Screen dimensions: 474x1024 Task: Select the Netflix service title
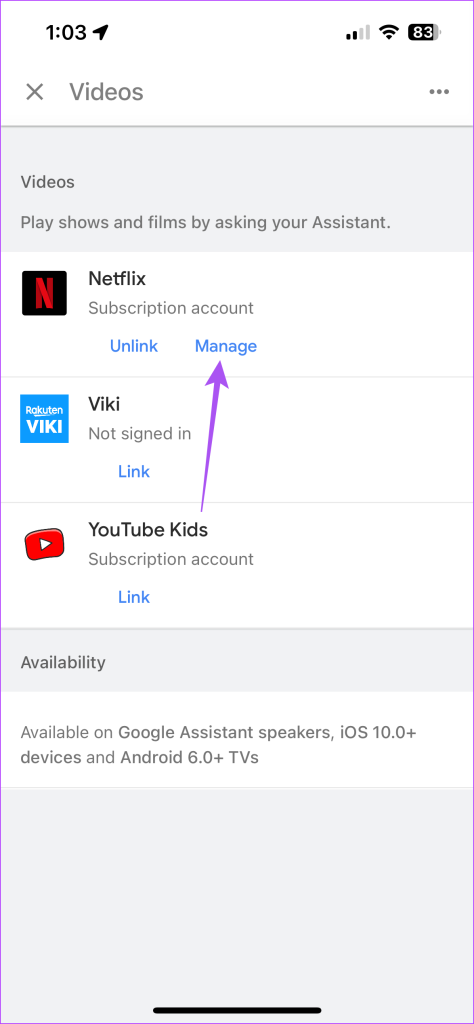(117, 279)
